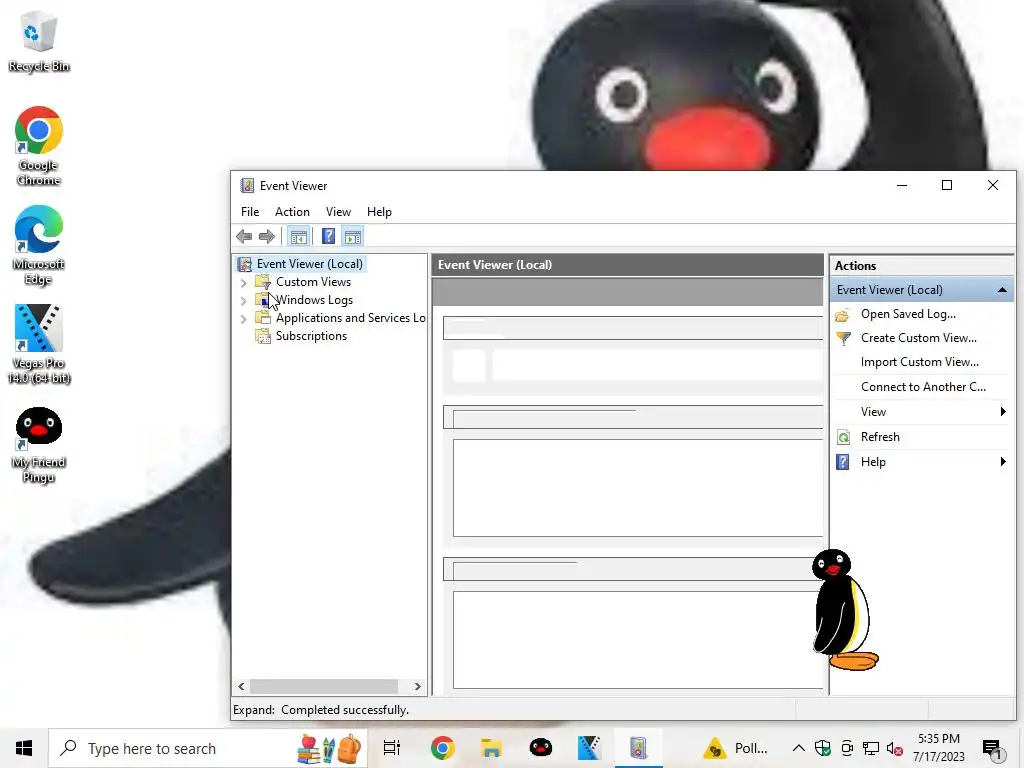Click the Forward arrow in Event Viewer toolbar
The width and height of the screenshot is (1024, 768).
tap(266, 236)
